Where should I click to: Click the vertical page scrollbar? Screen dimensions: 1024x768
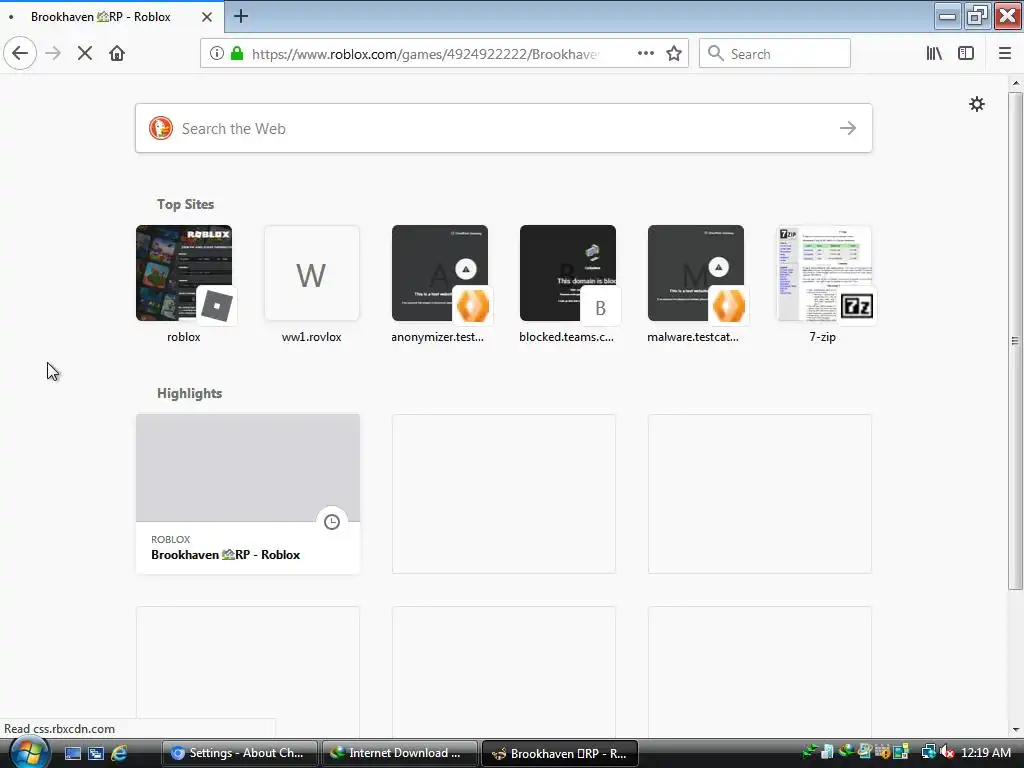1016,340
